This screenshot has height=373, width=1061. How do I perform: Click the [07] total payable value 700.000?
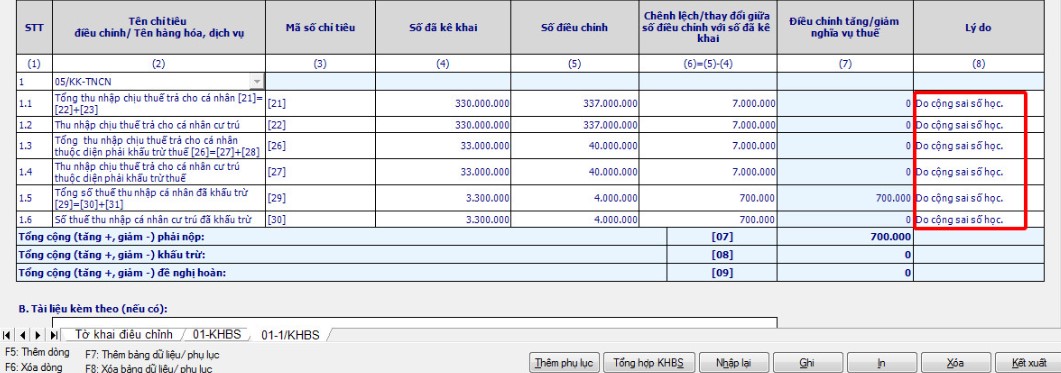845,237
